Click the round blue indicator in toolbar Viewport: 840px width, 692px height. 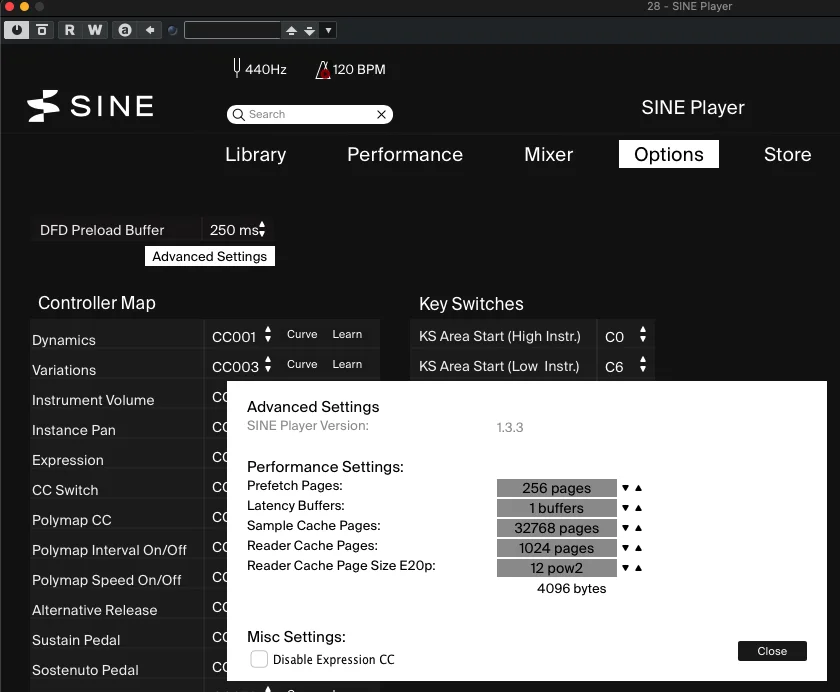pyautogui.click(x=172, y=31)
